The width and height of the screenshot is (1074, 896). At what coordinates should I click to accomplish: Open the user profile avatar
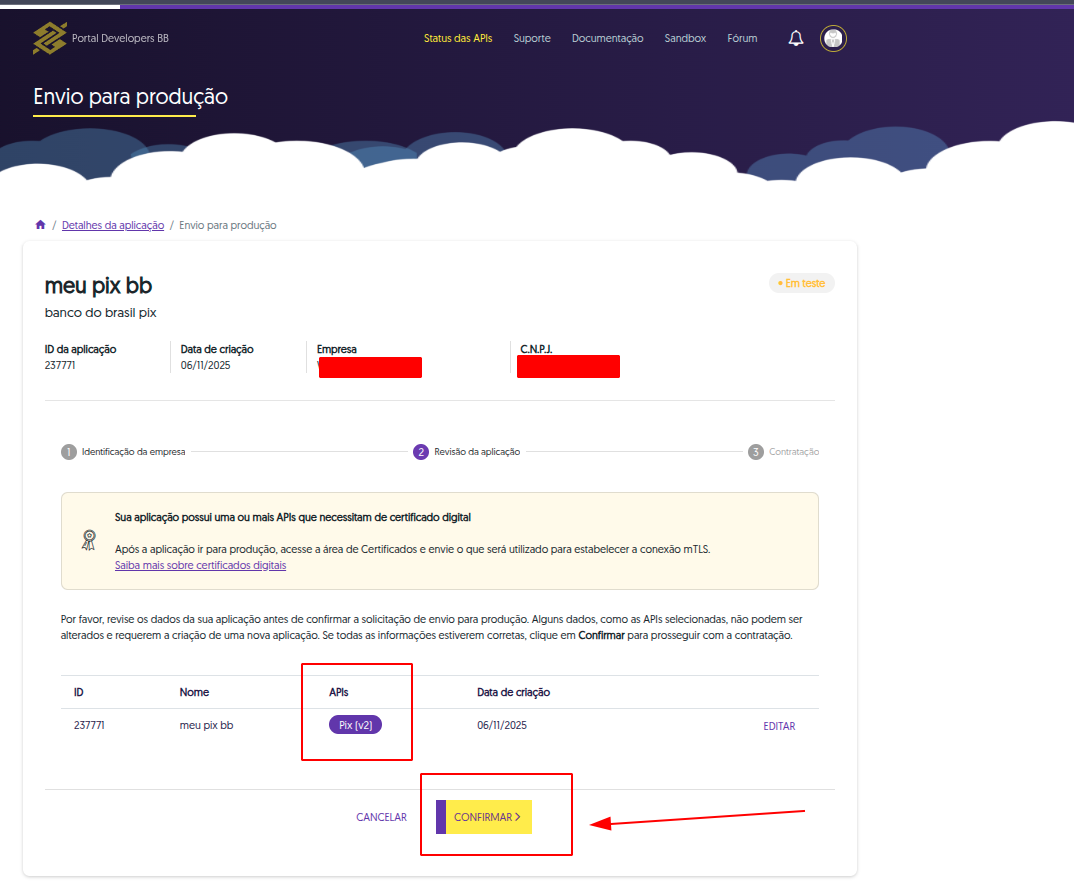coord(833,38)
